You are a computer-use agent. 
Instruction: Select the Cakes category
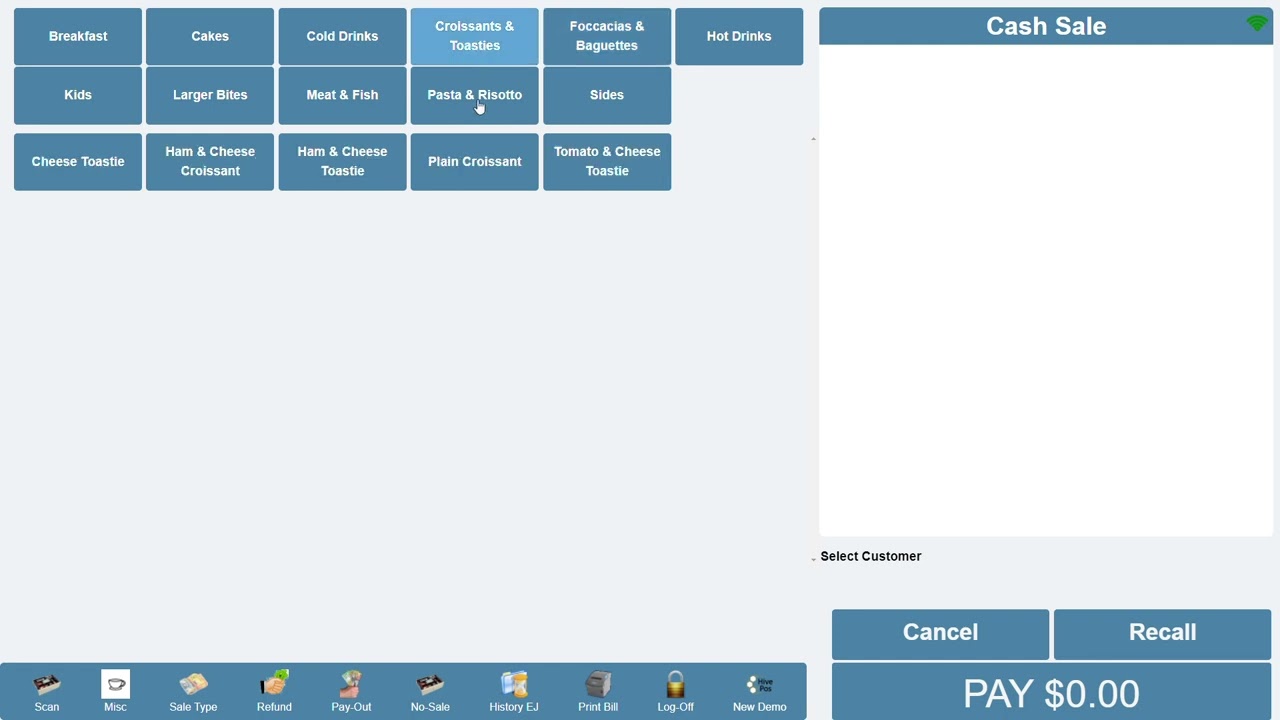pyautogui.click(x=210, y=37)
